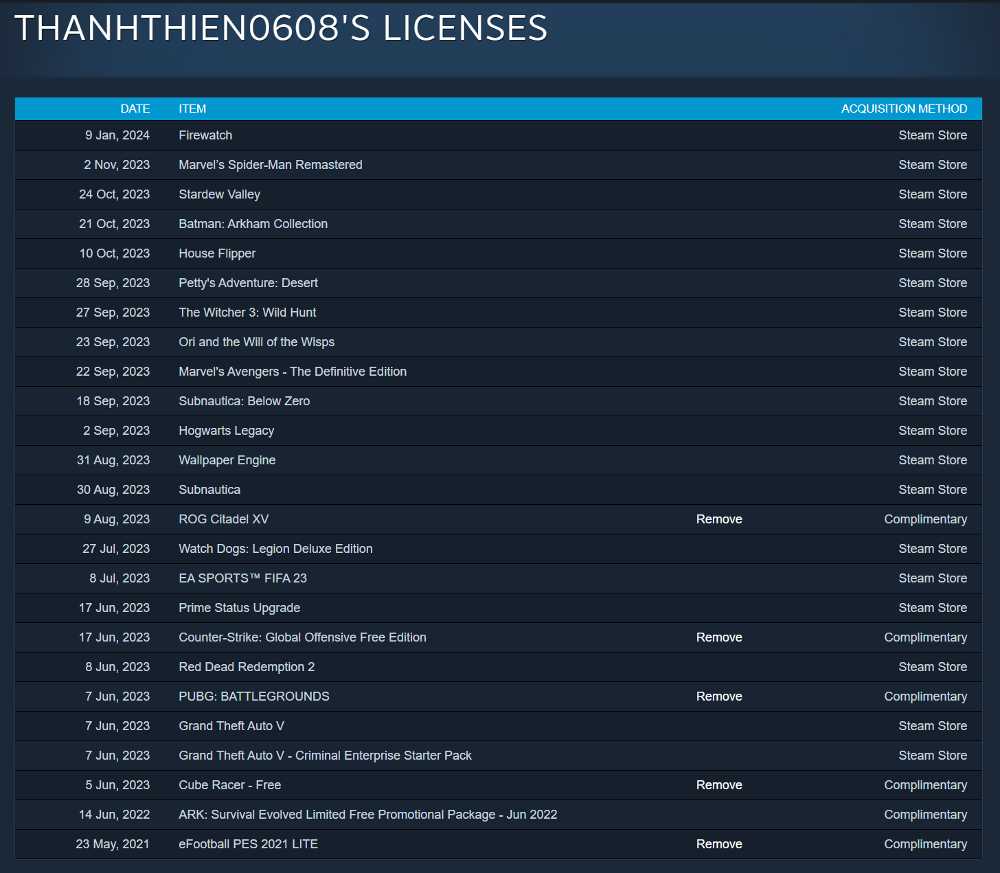Click the DATE column header
This screenshot has width=1000, height=873.
[x=135, y=109]
